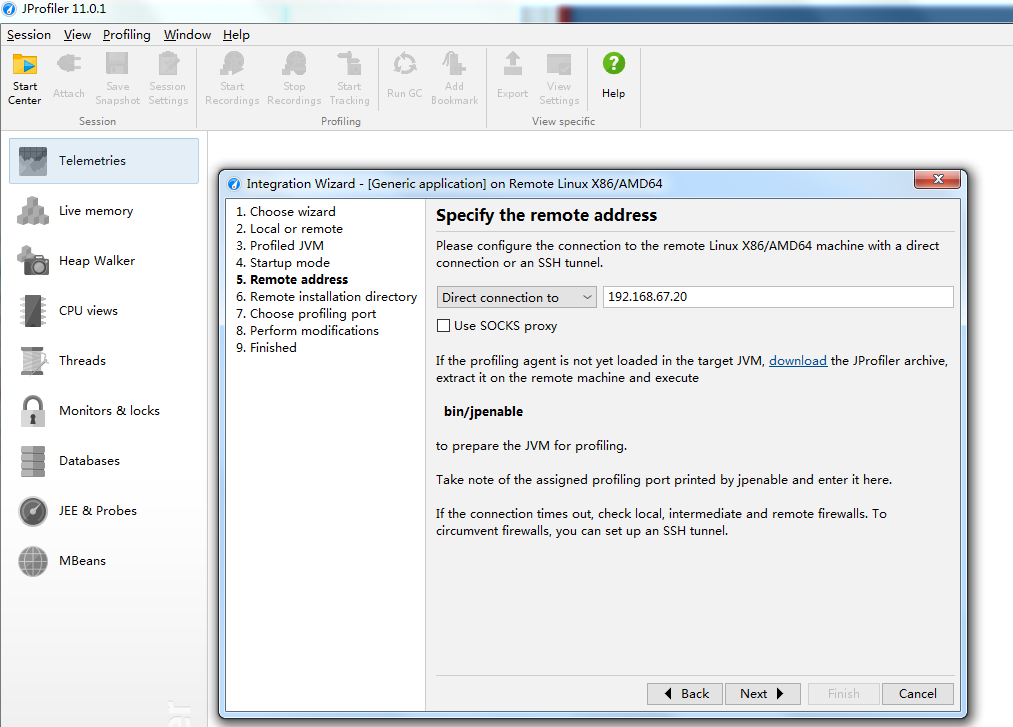Click wizard step 9. Finished
This screenshot has width=1013, height=727.
click(x=266, y=348)
